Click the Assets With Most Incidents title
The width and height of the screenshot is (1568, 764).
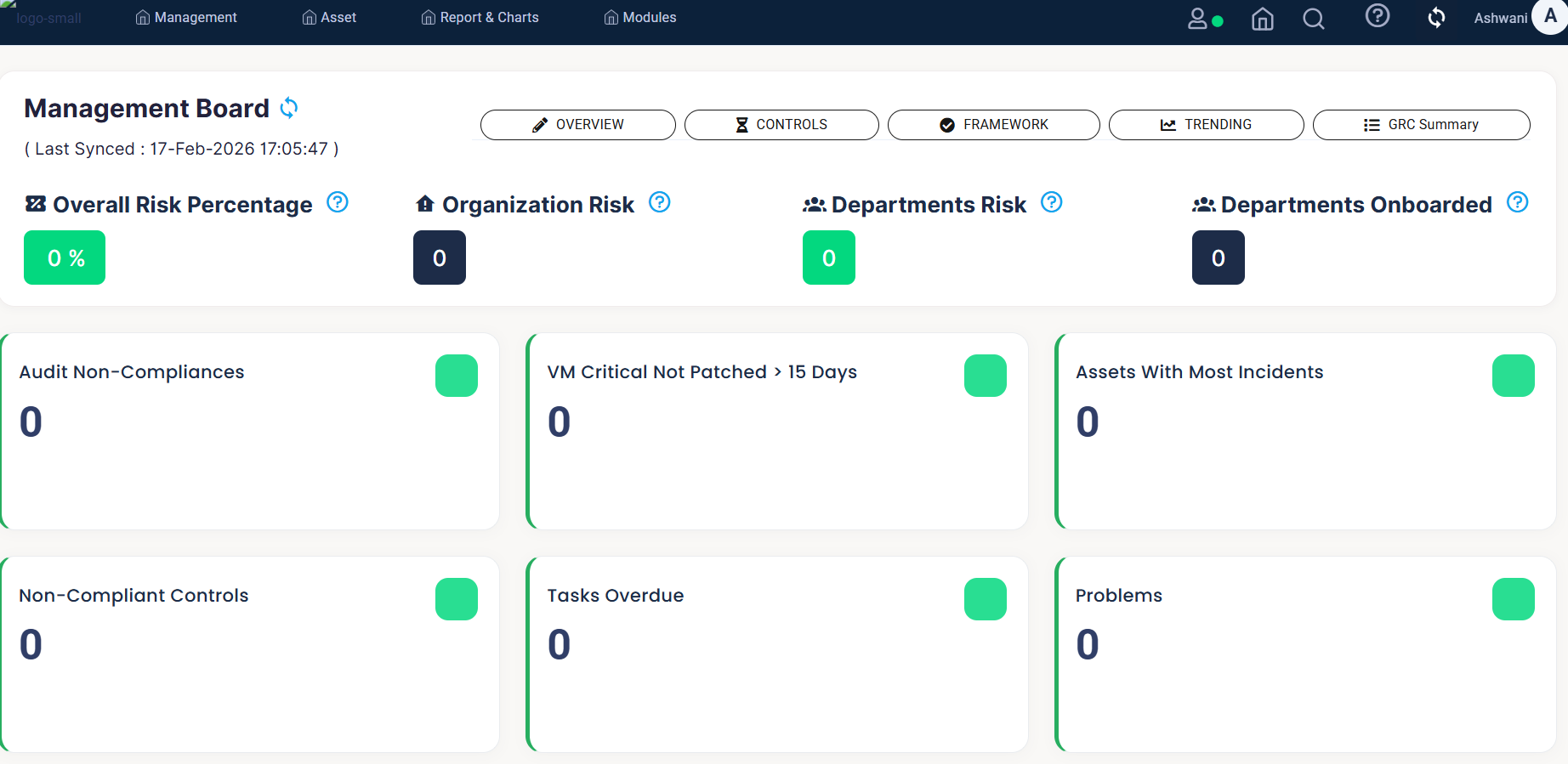click(x=1200, y=372)
